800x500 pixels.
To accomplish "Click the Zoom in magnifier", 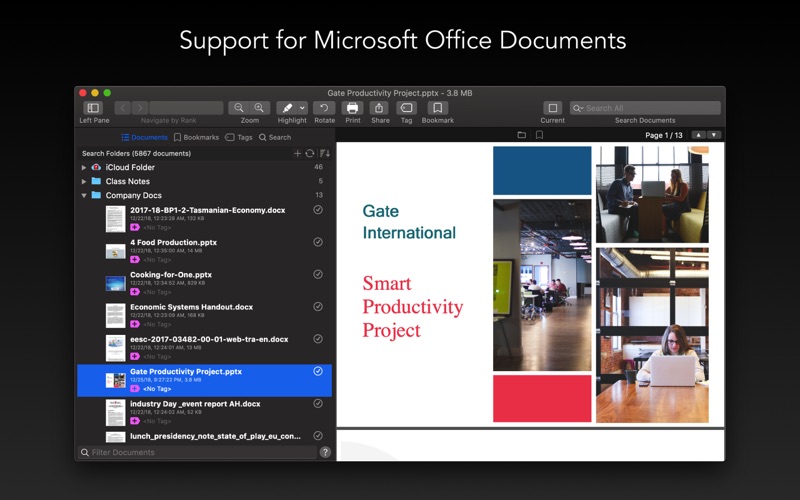I will (260, 108).
